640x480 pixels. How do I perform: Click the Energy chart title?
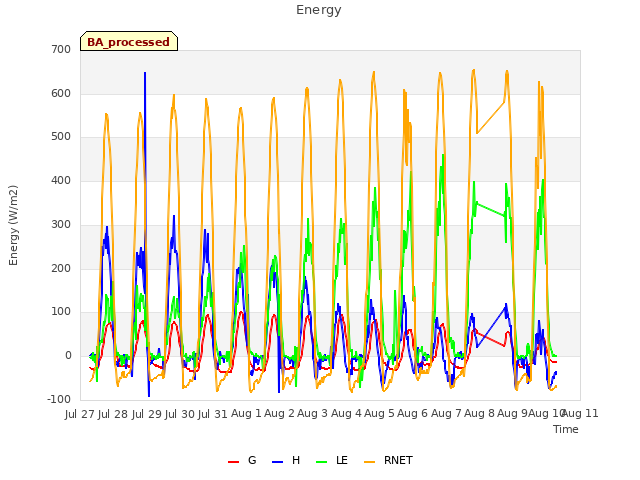[319, 10]
